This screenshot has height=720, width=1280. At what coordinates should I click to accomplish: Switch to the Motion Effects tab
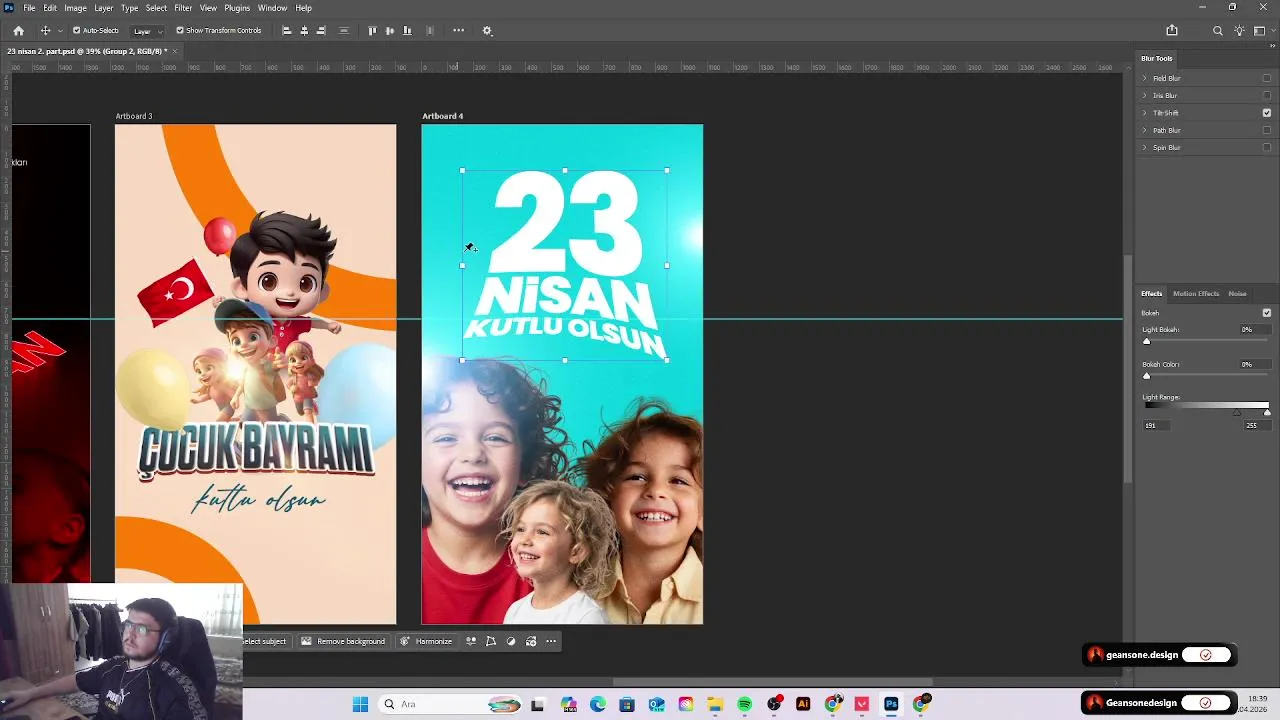tap(1195, 294)
